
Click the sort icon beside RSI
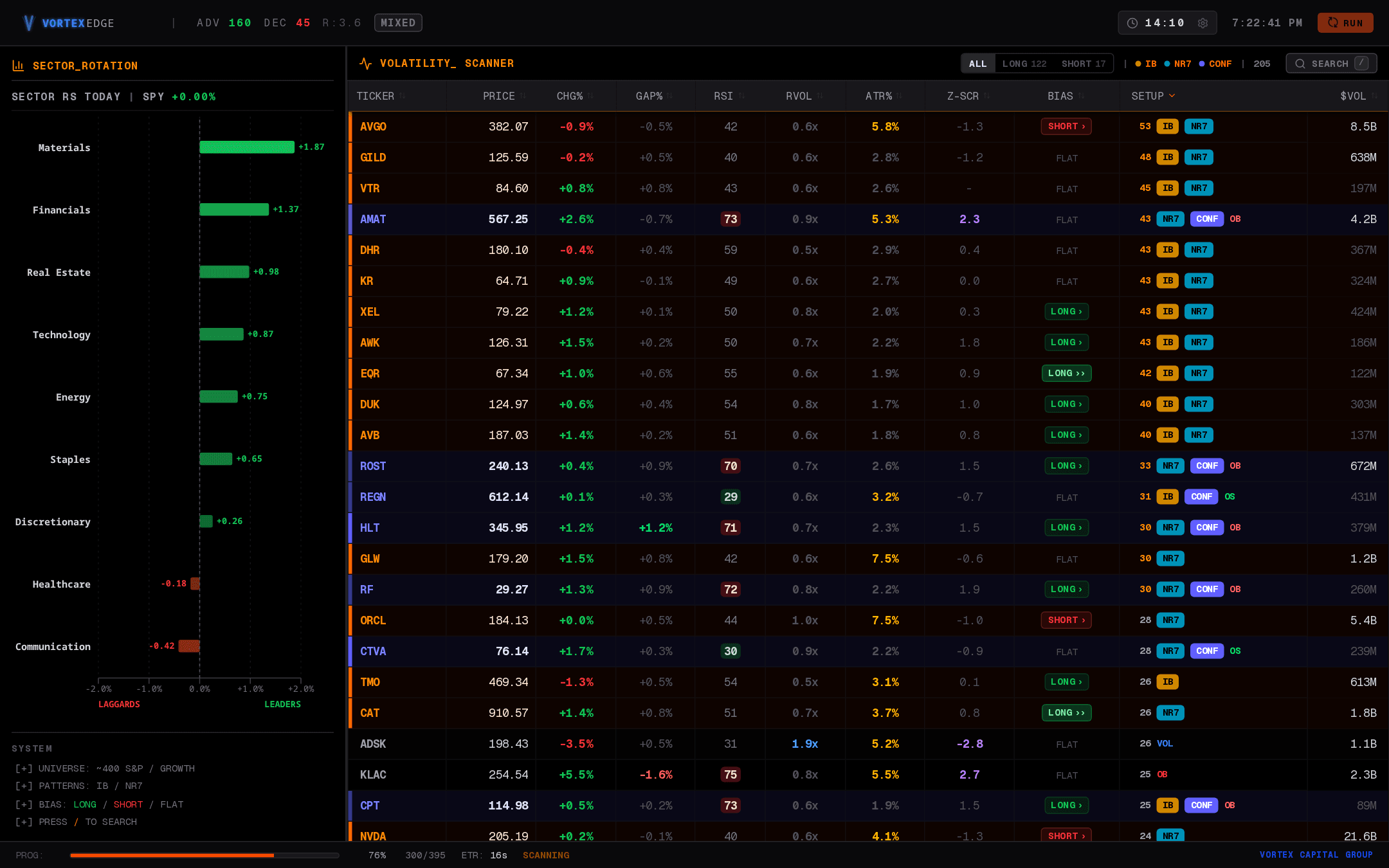(x=741, y=96)
